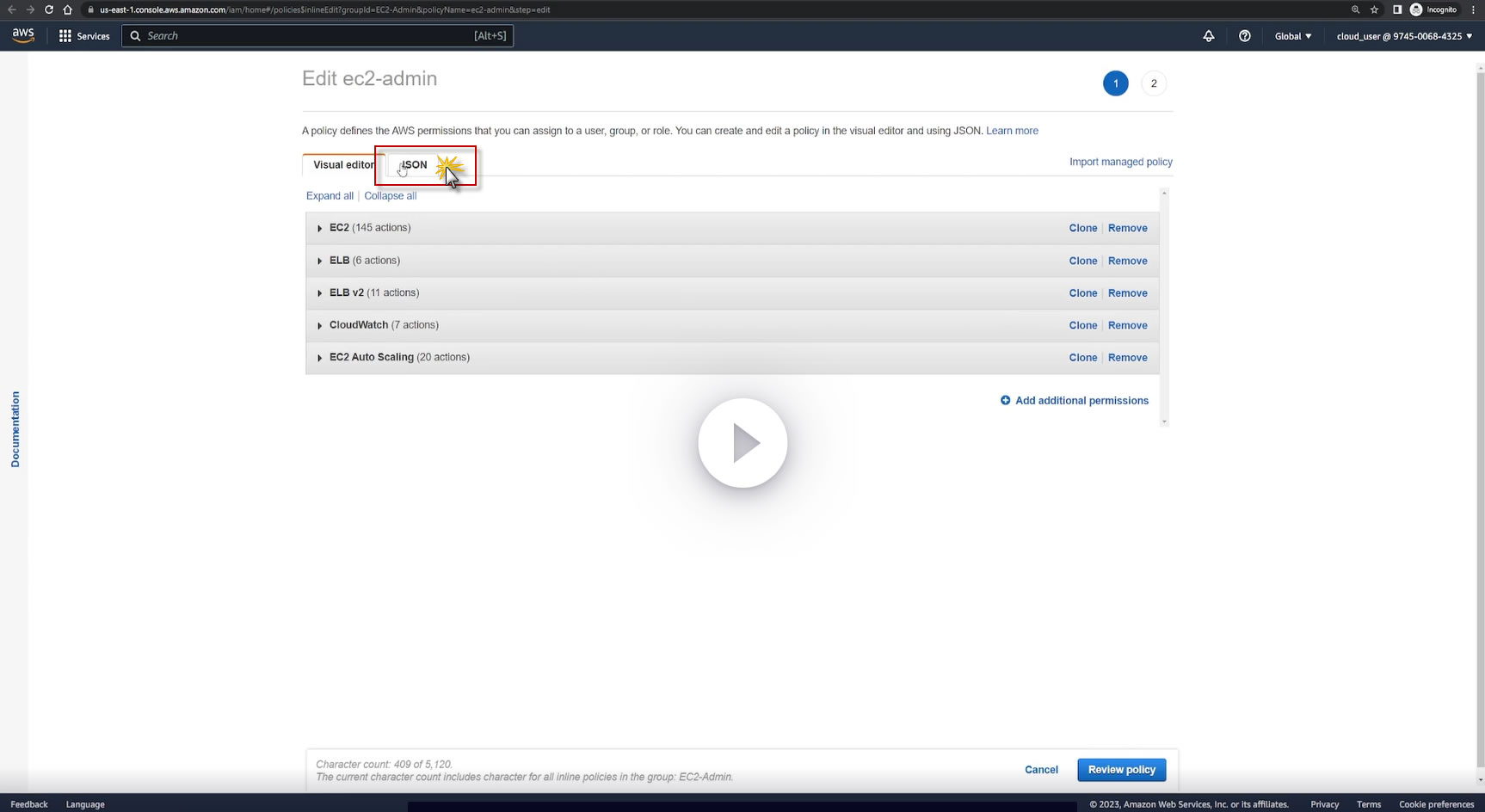
Task: Click the permissions list scroll-down arrow
Action: tap(1164, 421)
